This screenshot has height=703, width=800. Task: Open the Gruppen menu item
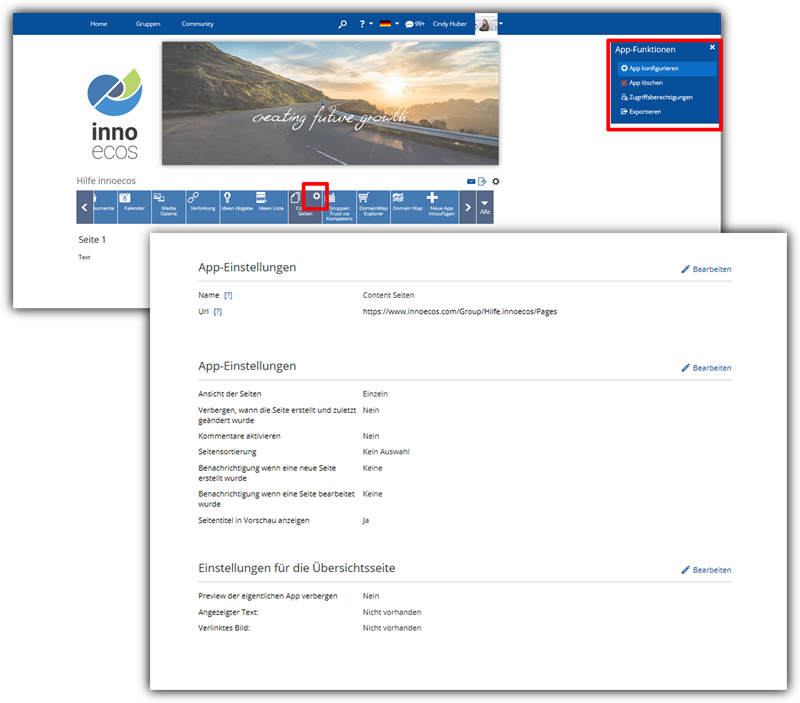click(148, 23)
